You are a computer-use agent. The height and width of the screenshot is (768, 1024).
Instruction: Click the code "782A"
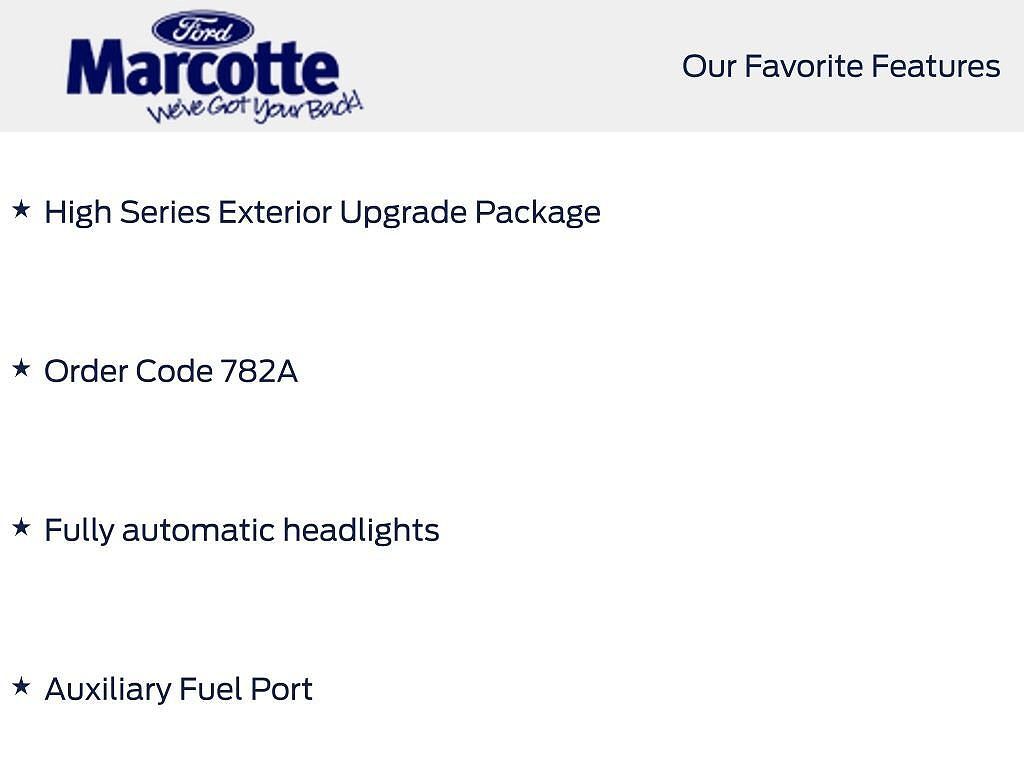(259, 371)
